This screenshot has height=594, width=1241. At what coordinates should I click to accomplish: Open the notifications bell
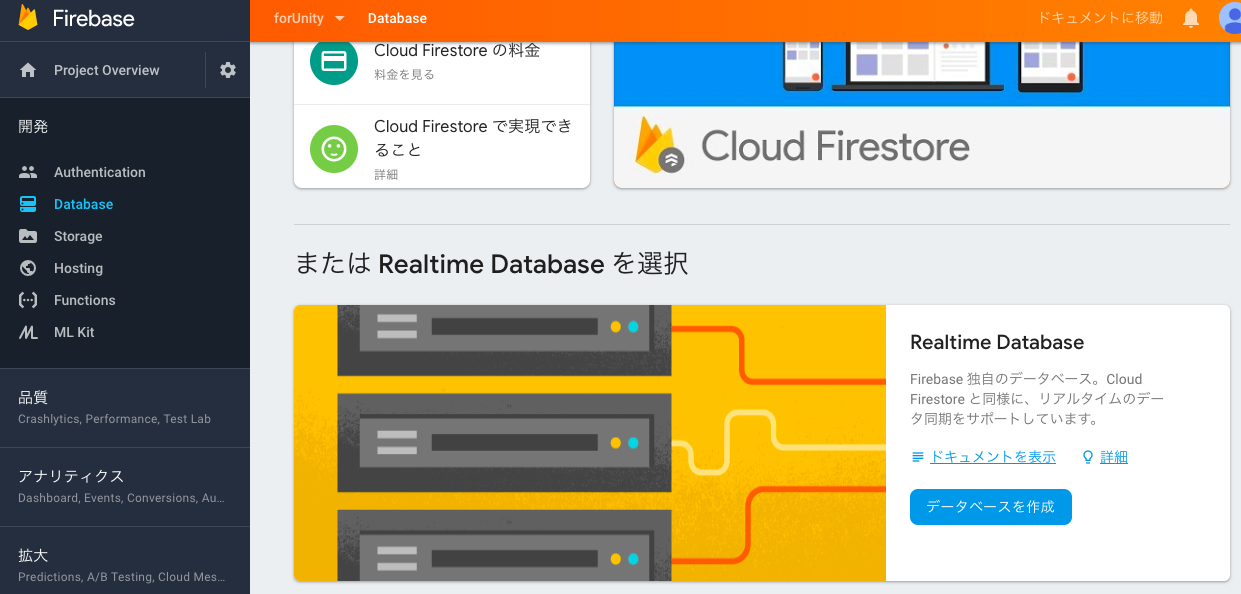pyautogui.click(x=1191, y=18)
